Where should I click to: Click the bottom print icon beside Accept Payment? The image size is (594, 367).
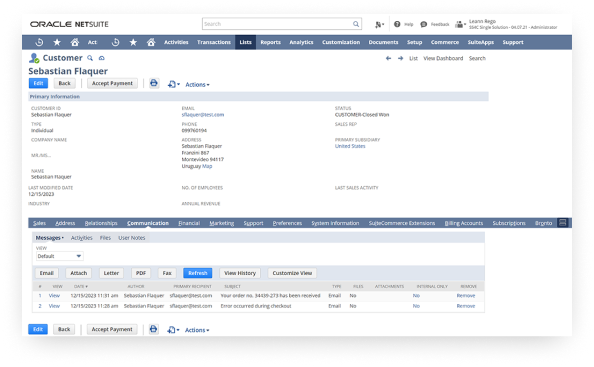pos(153,329)
